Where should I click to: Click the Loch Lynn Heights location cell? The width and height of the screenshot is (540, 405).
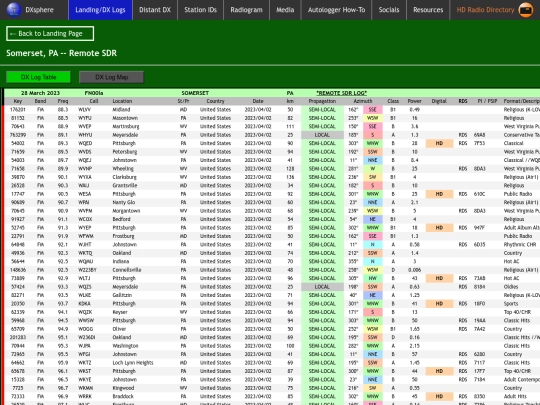(133, 363)
